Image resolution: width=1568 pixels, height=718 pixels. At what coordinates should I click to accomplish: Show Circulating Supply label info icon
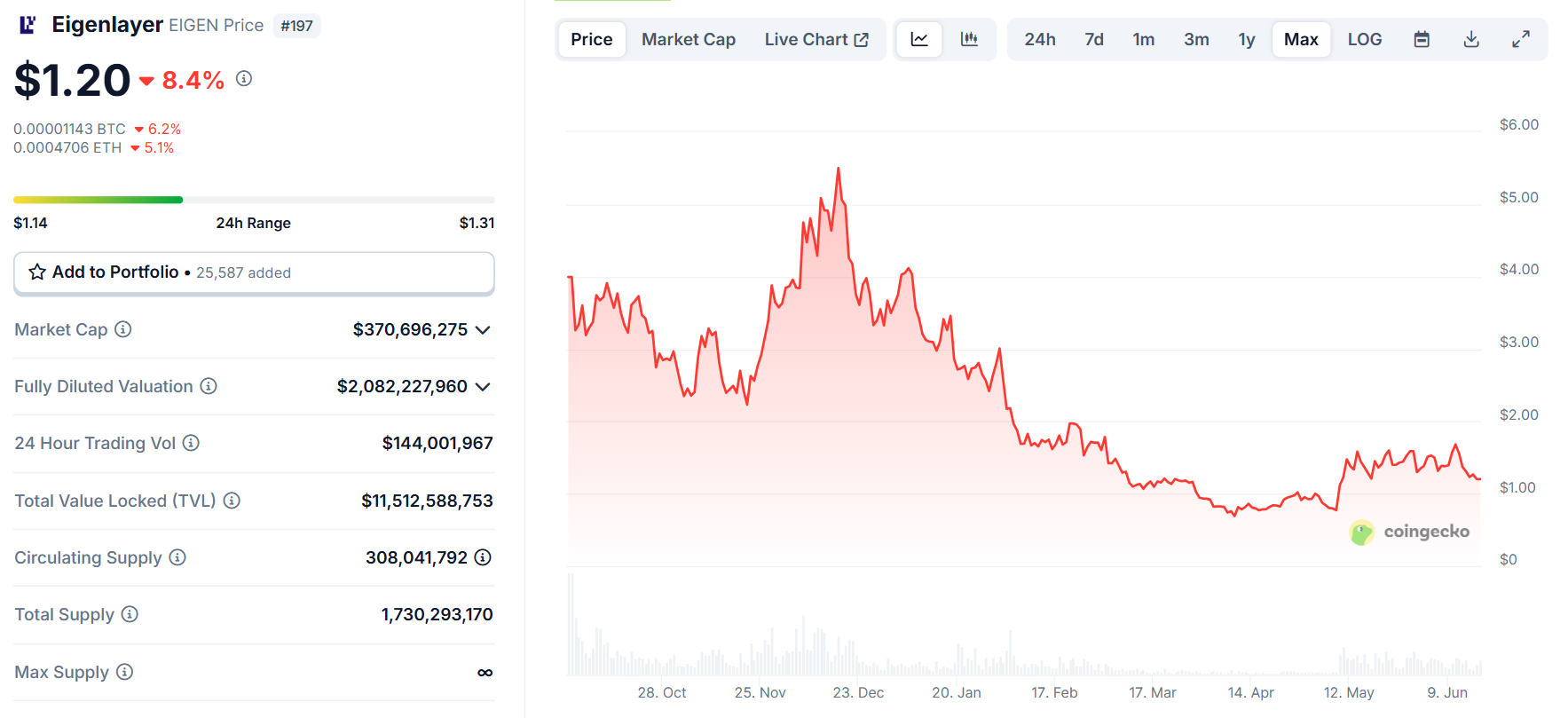(177, 557)
